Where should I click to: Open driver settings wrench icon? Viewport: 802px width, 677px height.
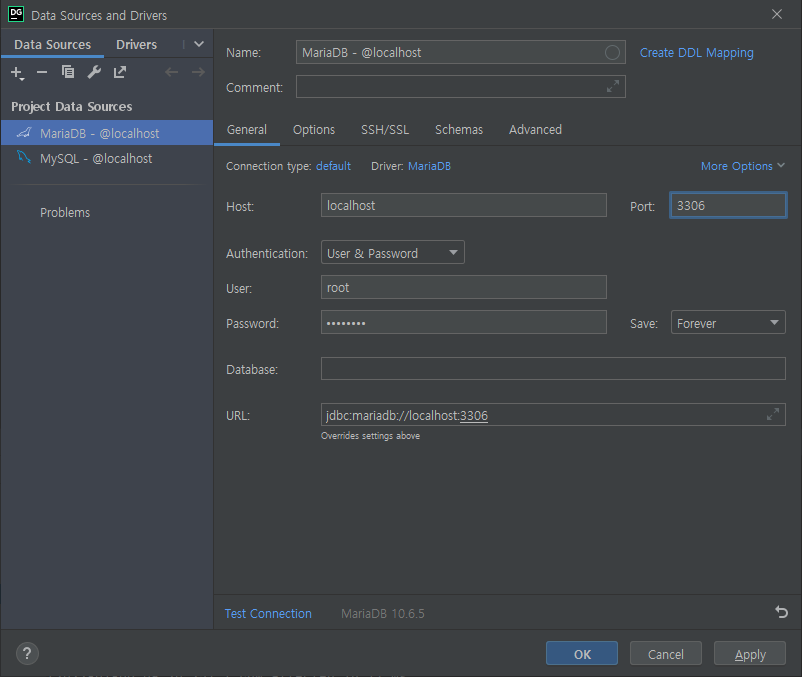94,72
